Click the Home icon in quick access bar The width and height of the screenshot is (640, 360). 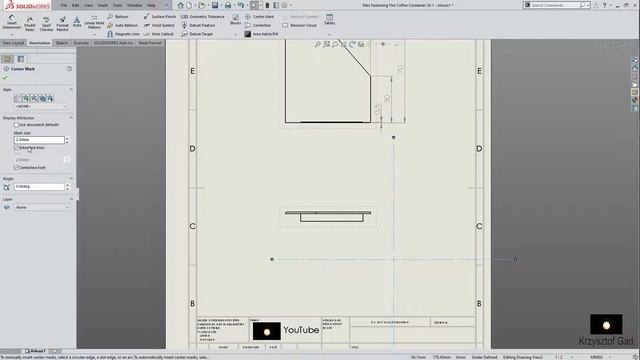pos(180,5)
